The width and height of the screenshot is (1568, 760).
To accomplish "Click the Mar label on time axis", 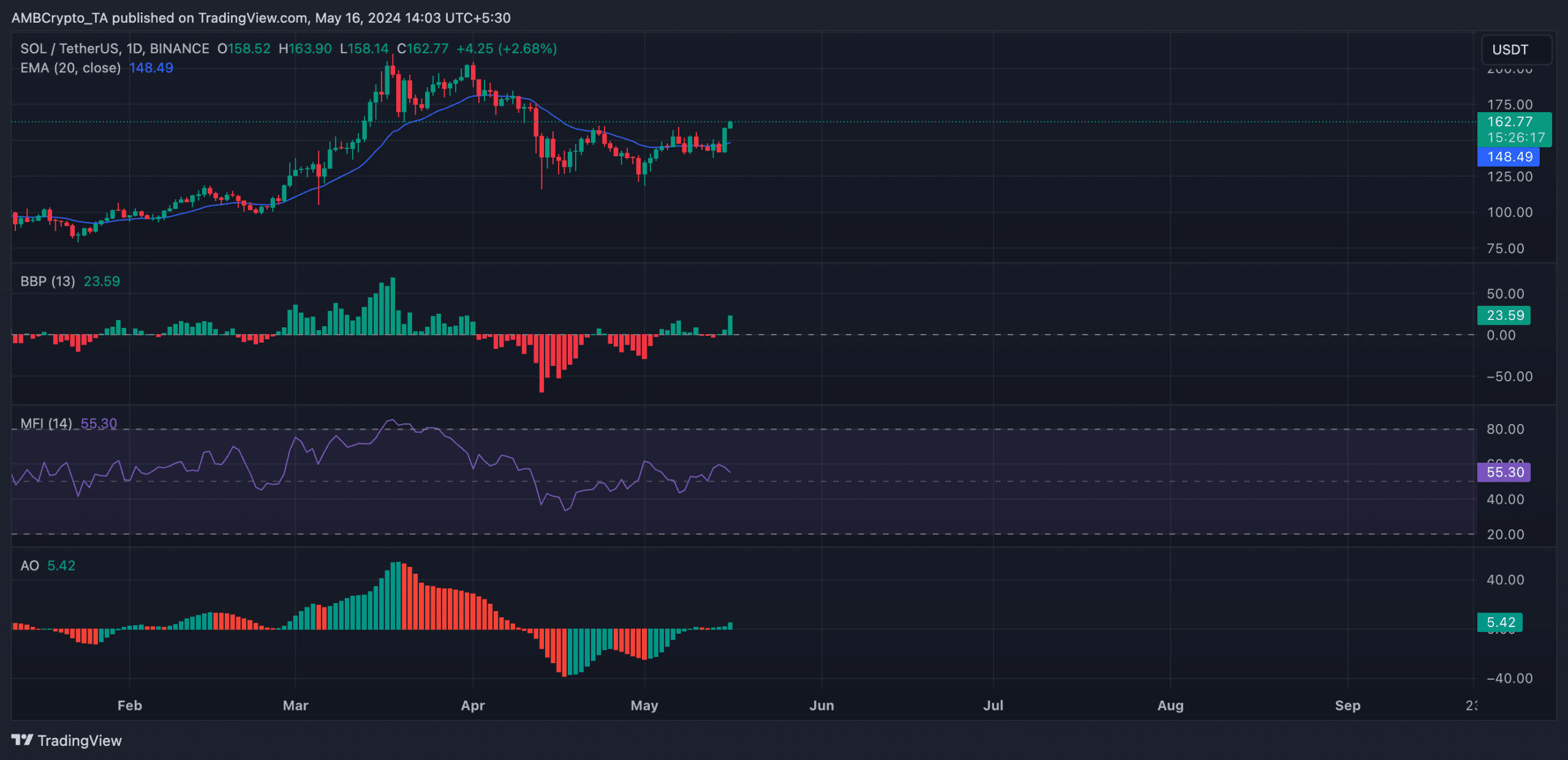I will coord(295,705).
